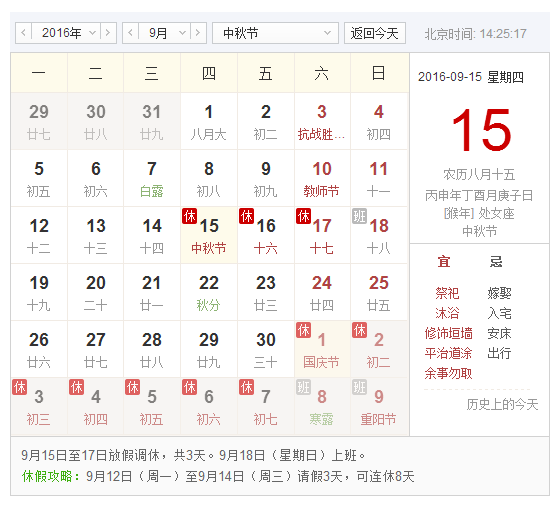
Task: Select September 20 二十 cell
Action: click(96, 292)
